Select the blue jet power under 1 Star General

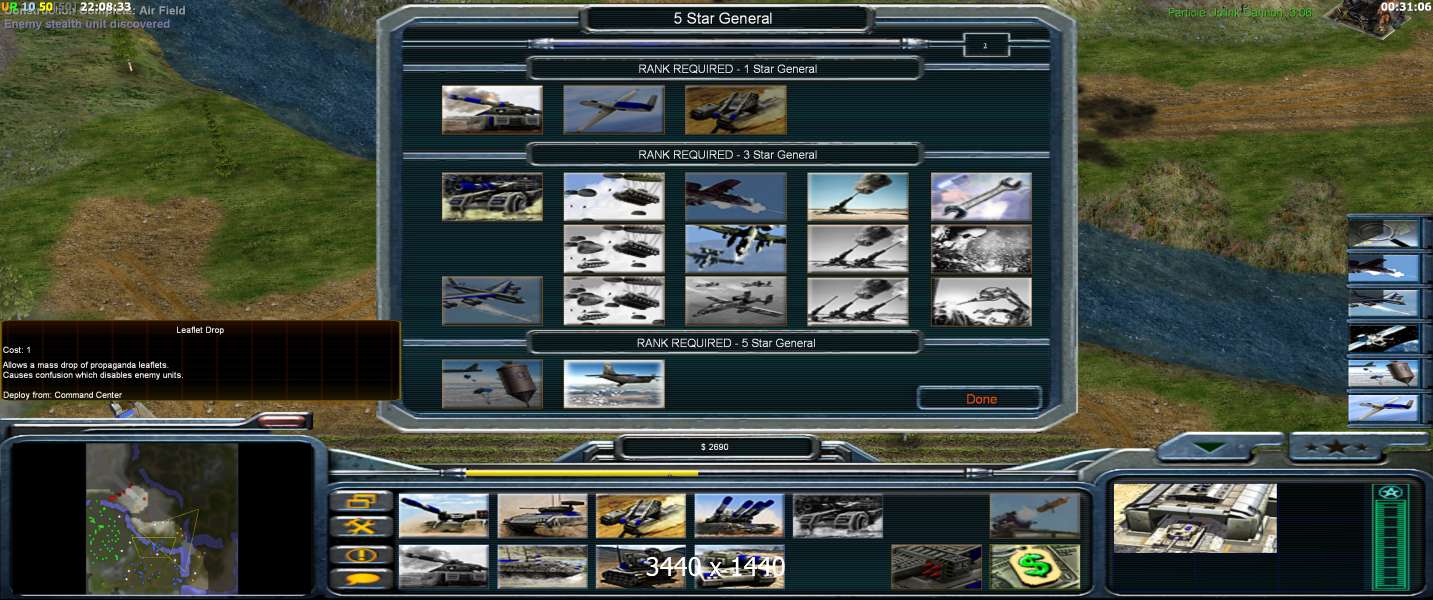(x=614, y=110)
